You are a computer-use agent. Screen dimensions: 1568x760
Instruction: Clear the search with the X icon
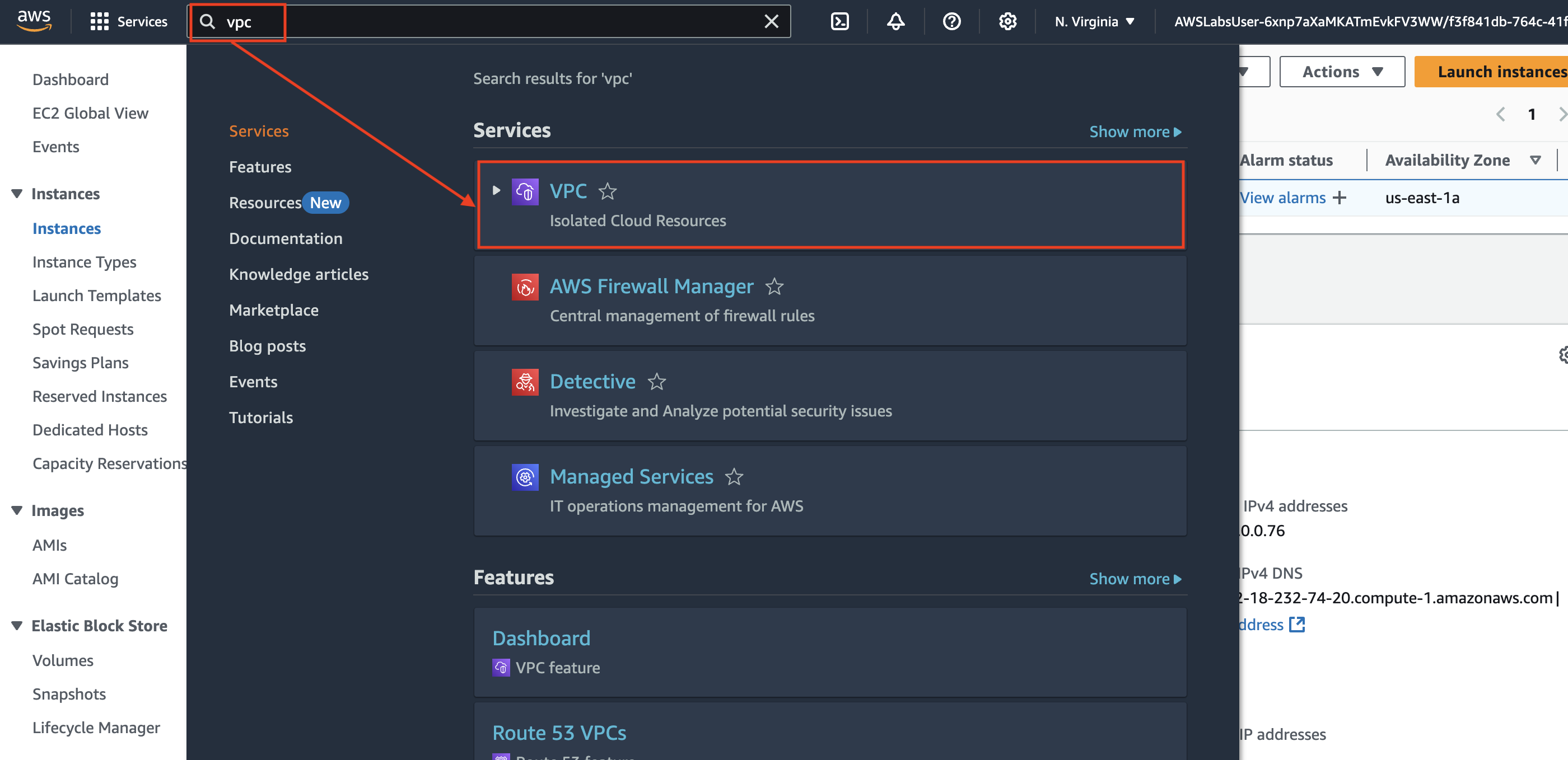[771, 22]
